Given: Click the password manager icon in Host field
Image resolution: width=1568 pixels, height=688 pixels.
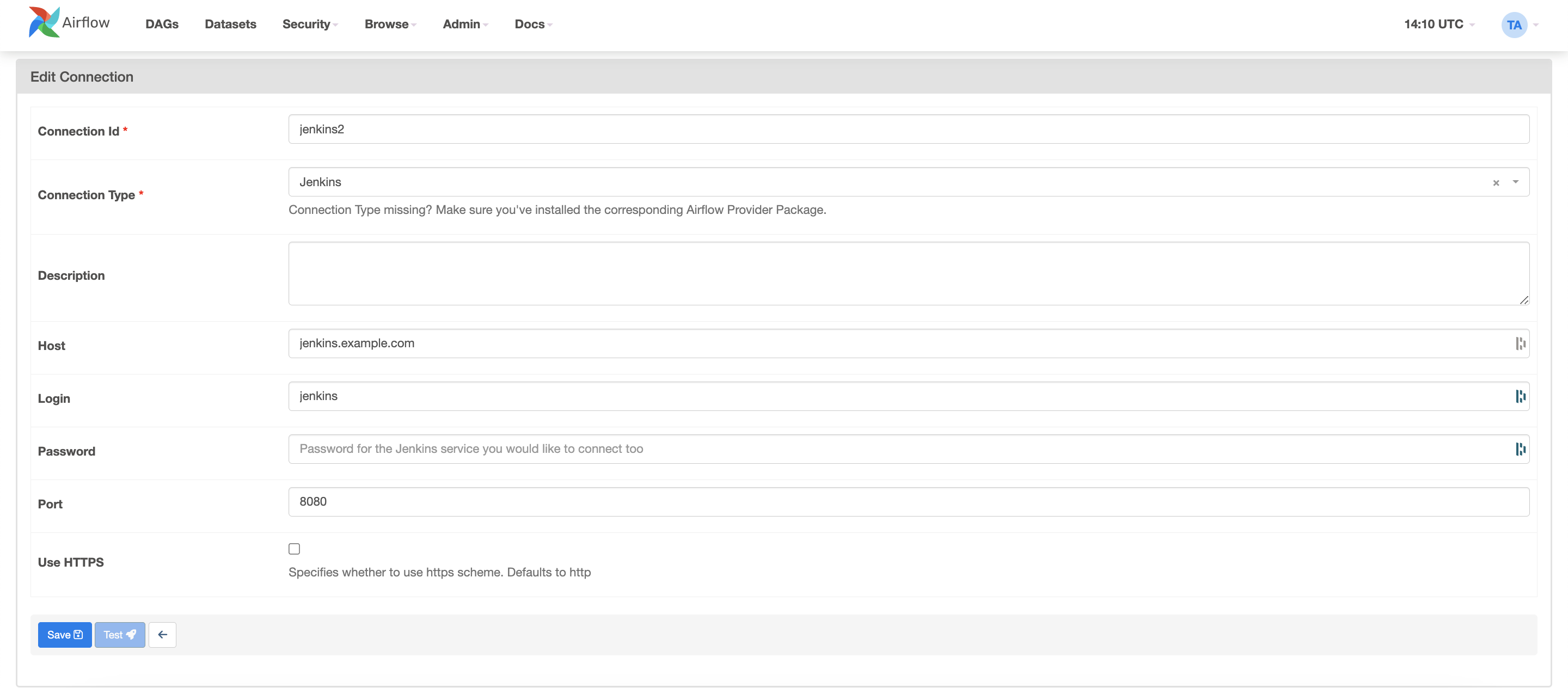Looking at the screenshot, I should point(1520,343).
